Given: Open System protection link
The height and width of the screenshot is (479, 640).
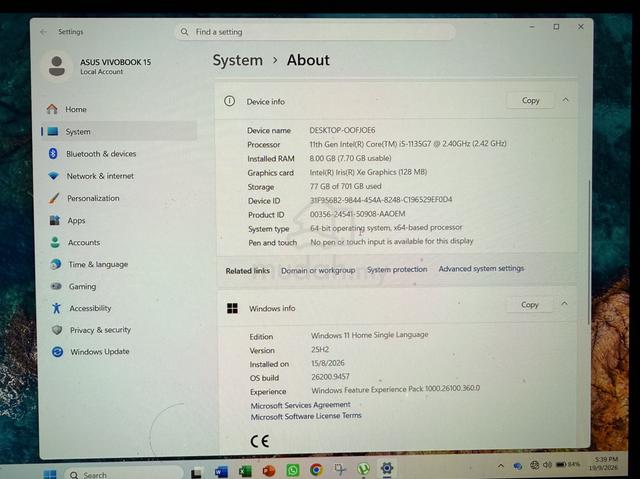Looking at the screenshot, I should (397, 269).
